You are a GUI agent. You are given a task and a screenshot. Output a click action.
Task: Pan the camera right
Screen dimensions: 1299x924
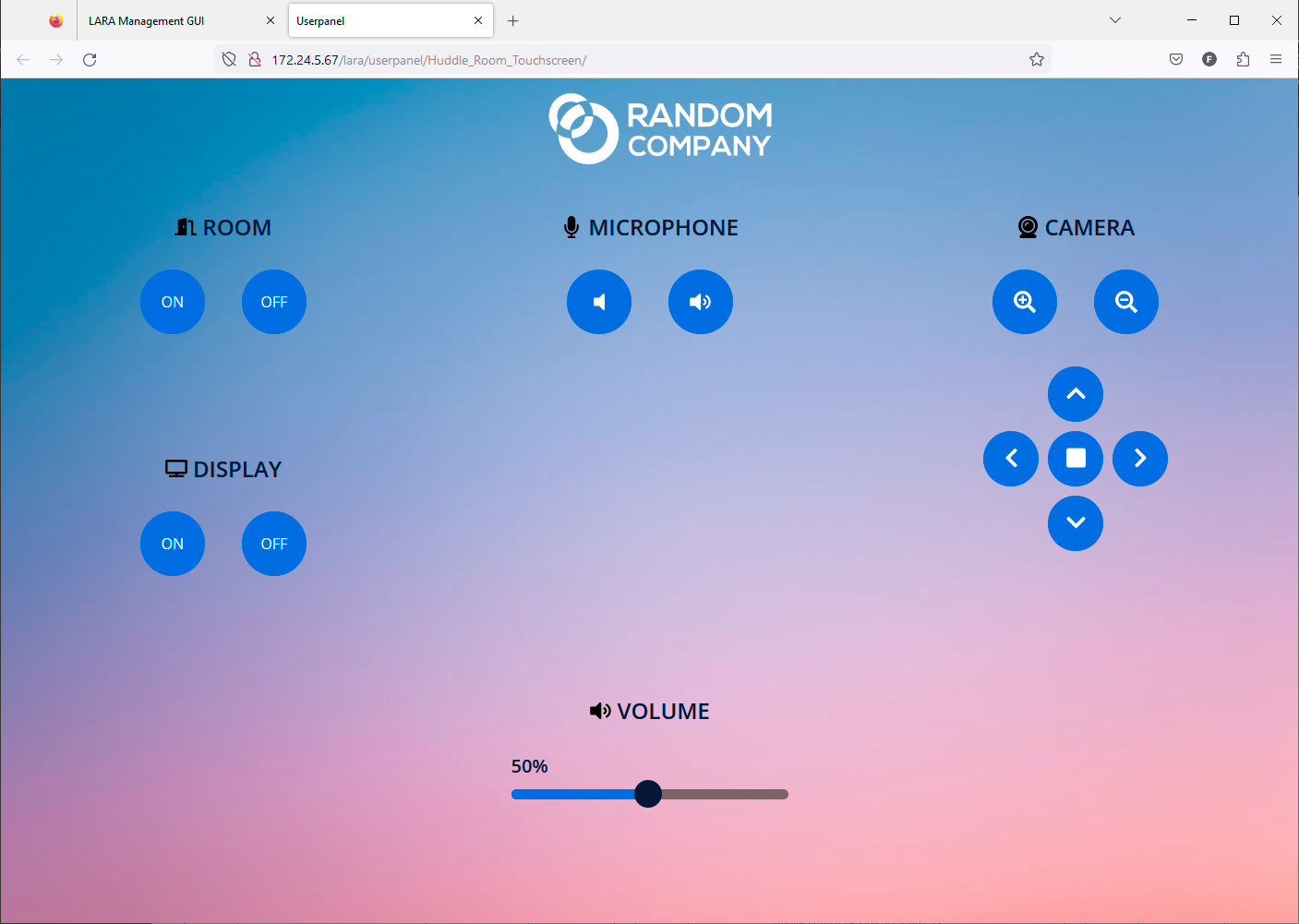pyautogui.click(x=1140, y=459)
